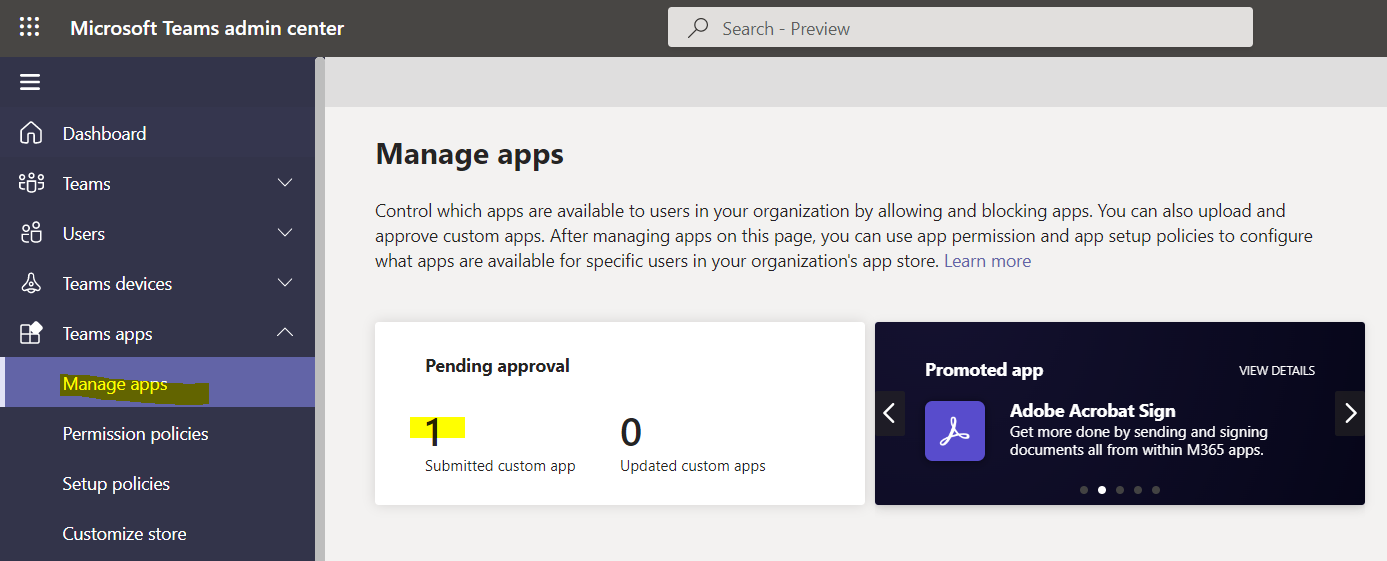Show next promoted app with right arrow
The height and width of the screenshot is (561, 1387).
point(1350,413)
